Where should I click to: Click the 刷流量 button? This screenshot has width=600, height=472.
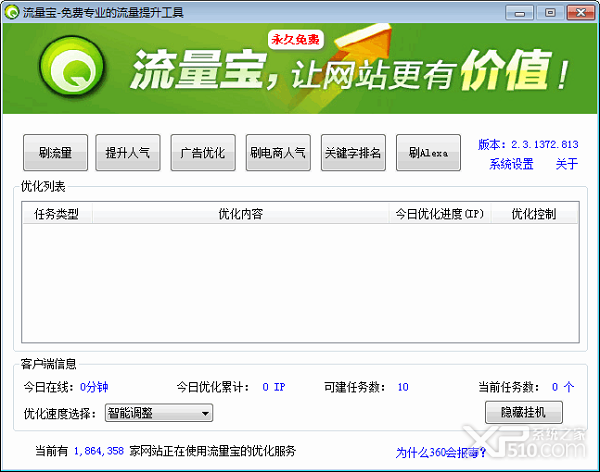coord(55,152)
